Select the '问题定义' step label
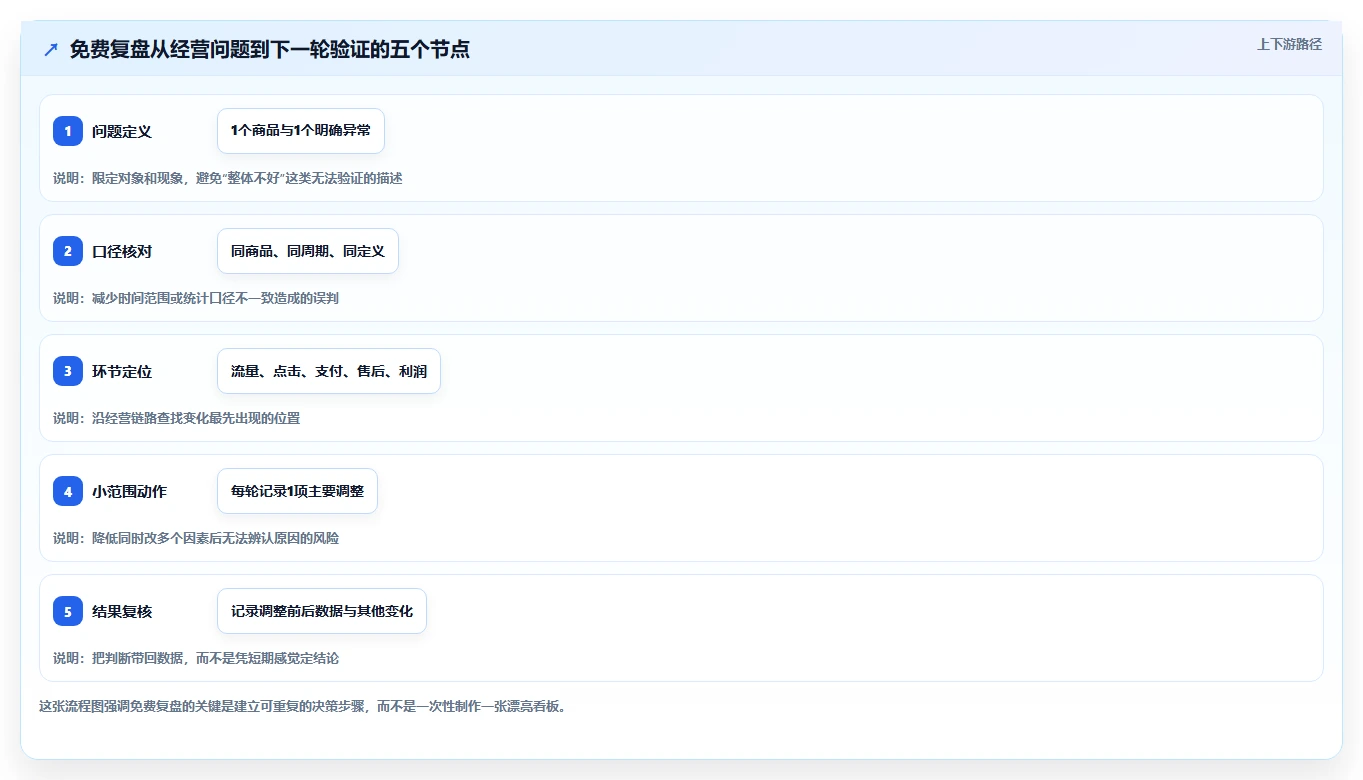The height and width of the screenshot is (780, 1363). 122,131
